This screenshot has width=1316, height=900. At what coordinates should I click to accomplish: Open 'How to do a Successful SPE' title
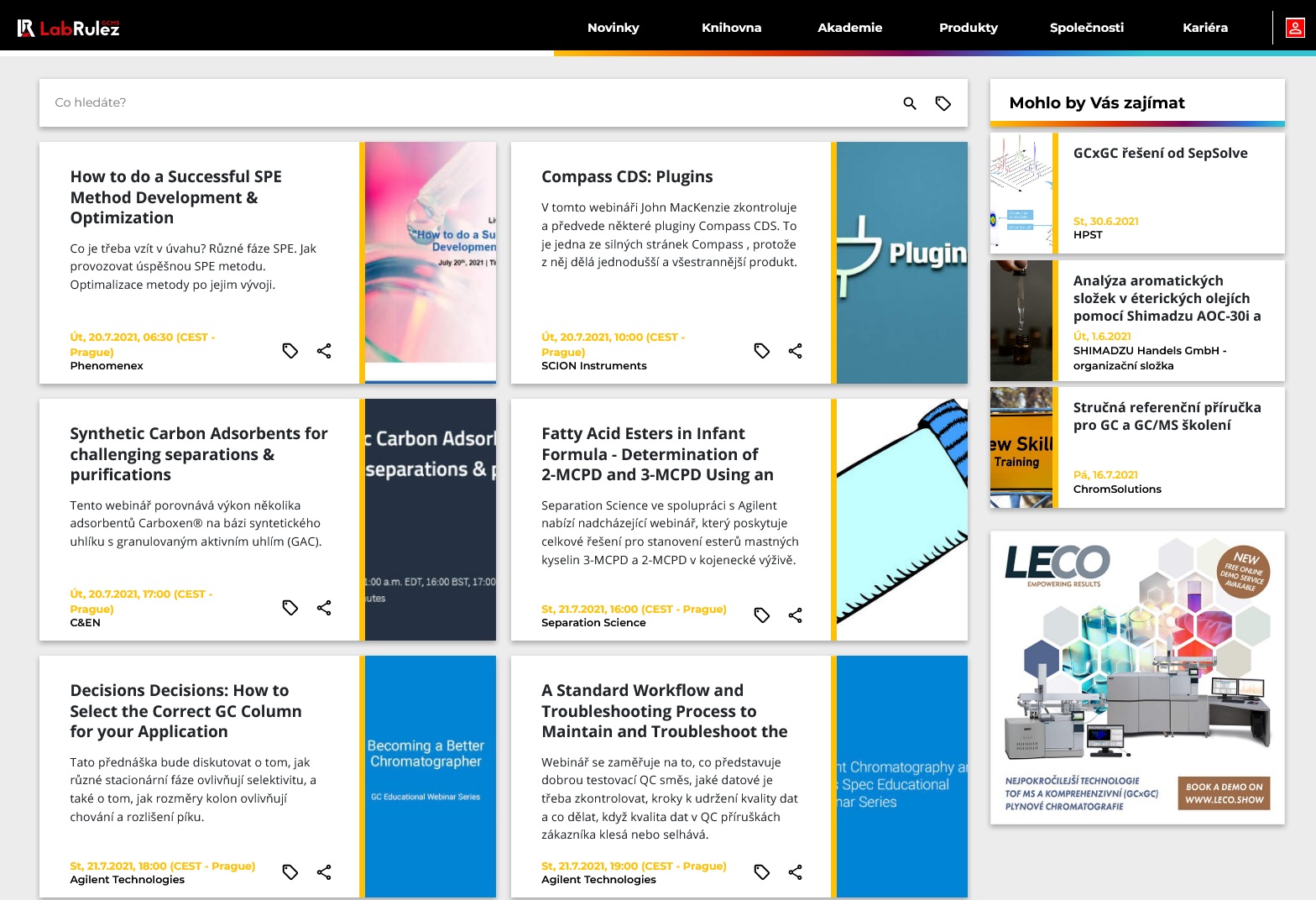(176, 197)
